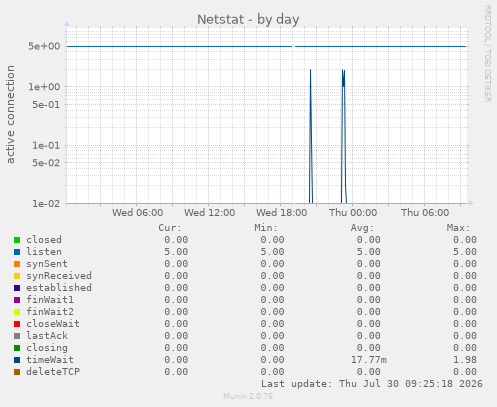Click the 'listen' legend label

[44, 252]
